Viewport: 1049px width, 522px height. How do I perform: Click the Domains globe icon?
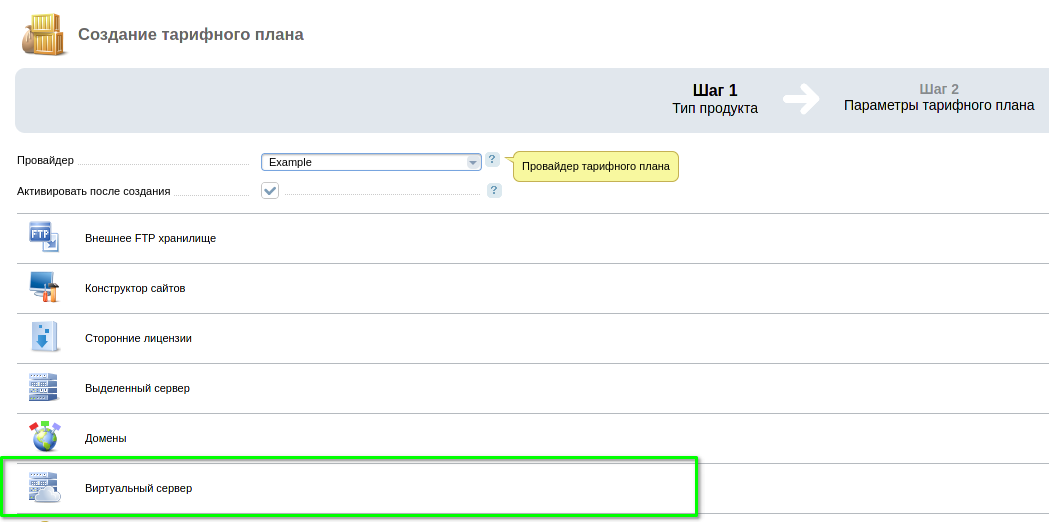click(x=44, y=437)
